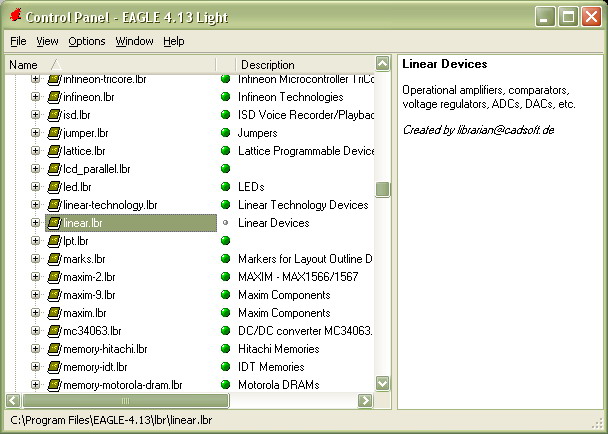Click the infineon.lbr library book icon
The width and height of the screenshot is (608, 434).
[x=54, y=97]
